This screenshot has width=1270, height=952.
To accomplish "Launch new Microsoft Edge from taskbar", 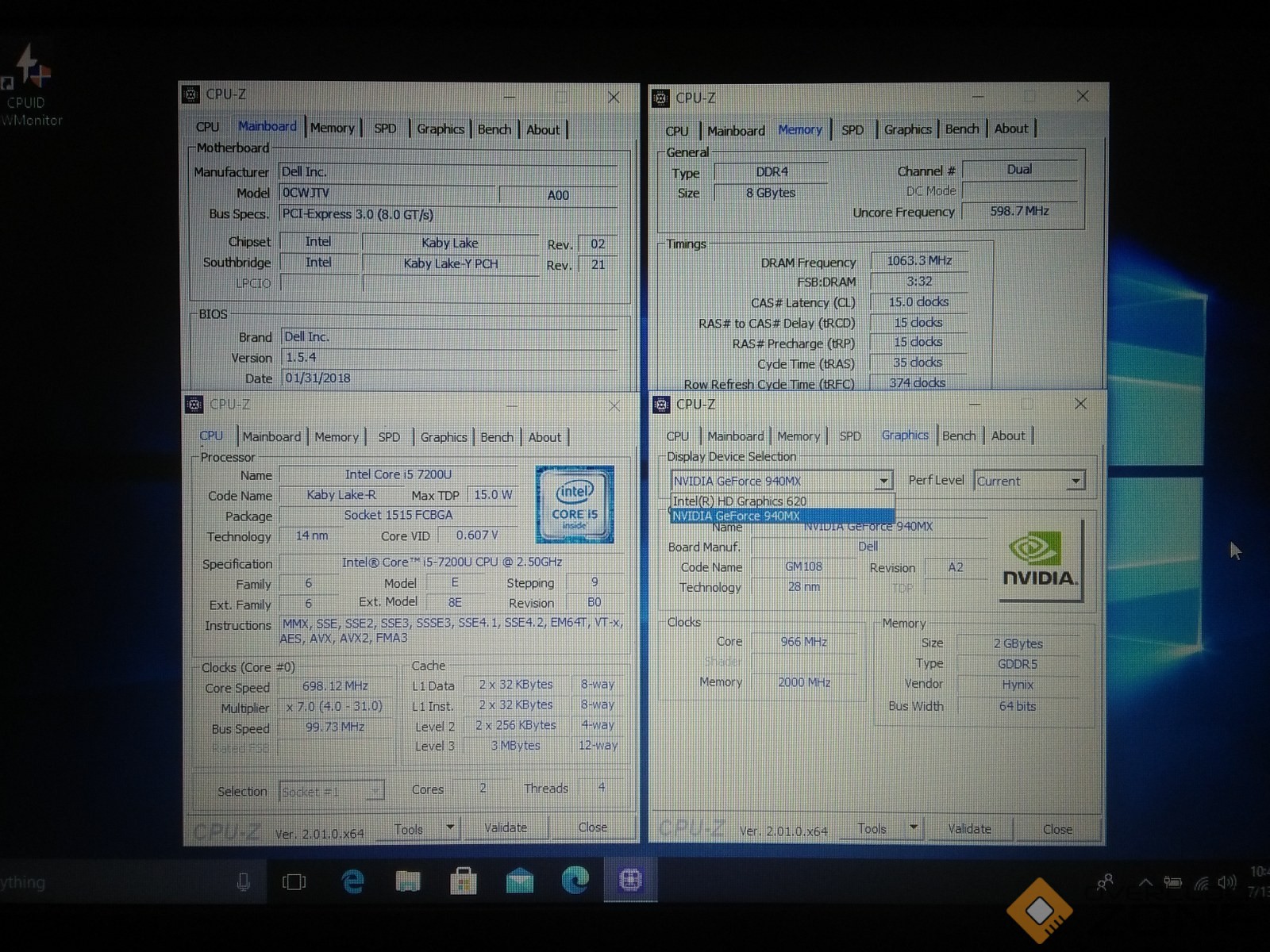I will coord(575,880).
